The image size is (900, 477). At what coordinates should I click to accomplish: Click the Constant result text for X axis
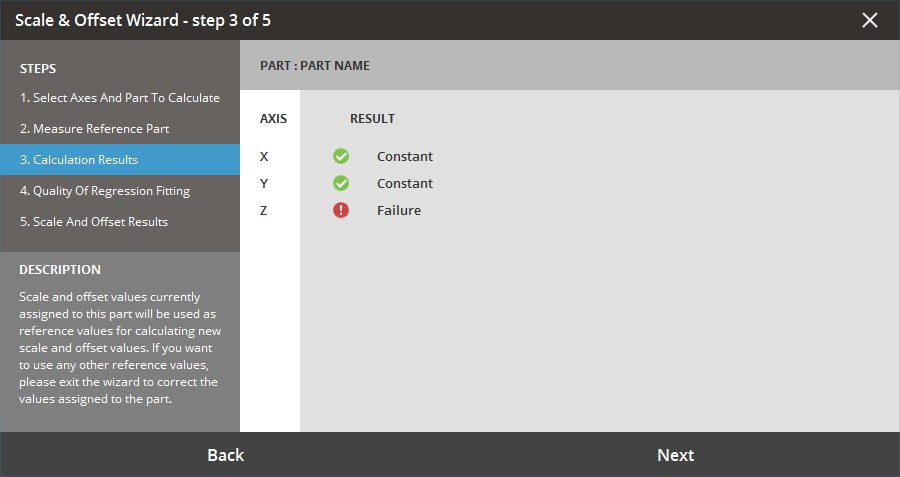(x=405, y=157)
